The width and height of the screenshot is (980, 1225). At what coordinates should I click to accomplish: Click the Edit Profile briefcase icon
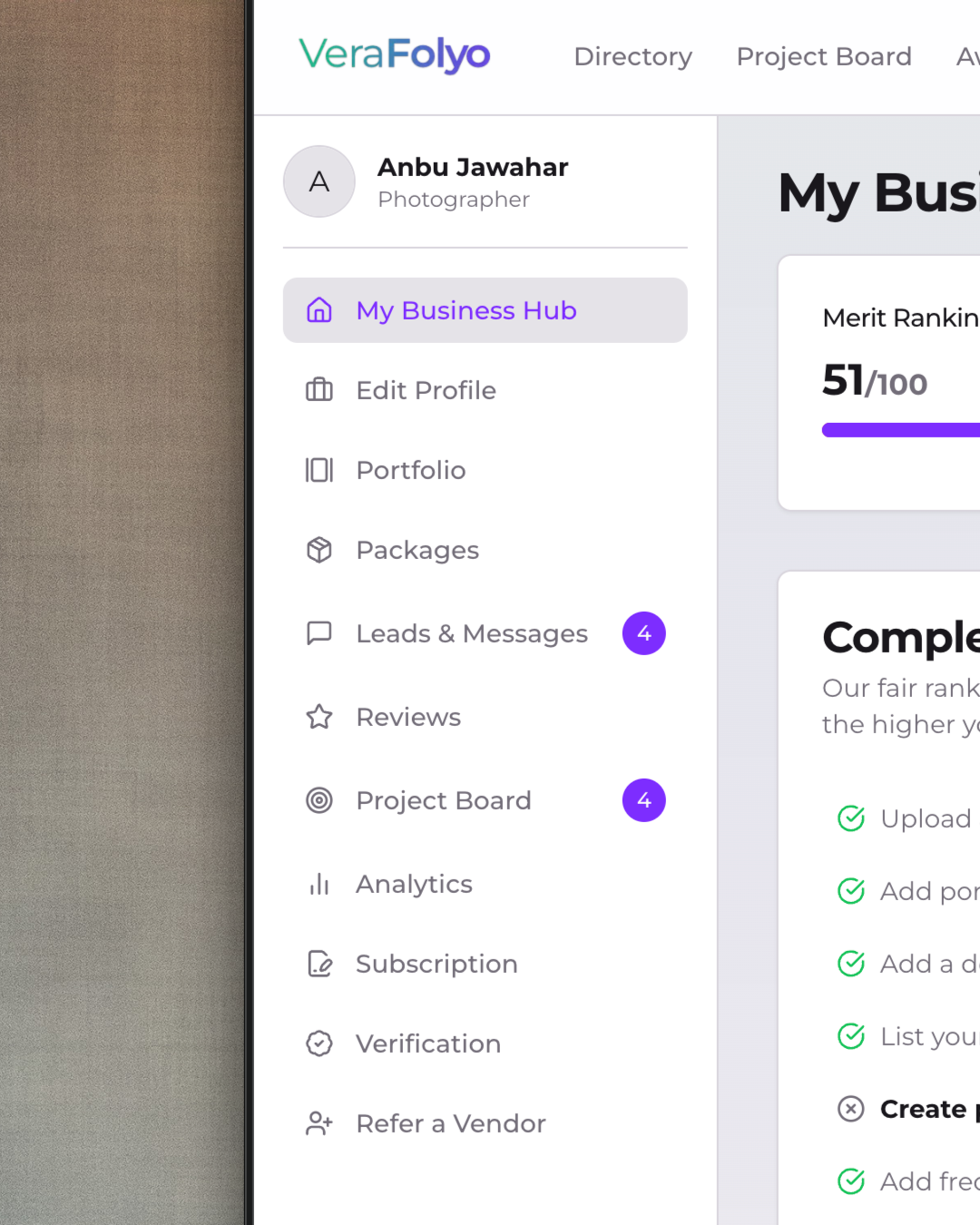click(319, 390)
